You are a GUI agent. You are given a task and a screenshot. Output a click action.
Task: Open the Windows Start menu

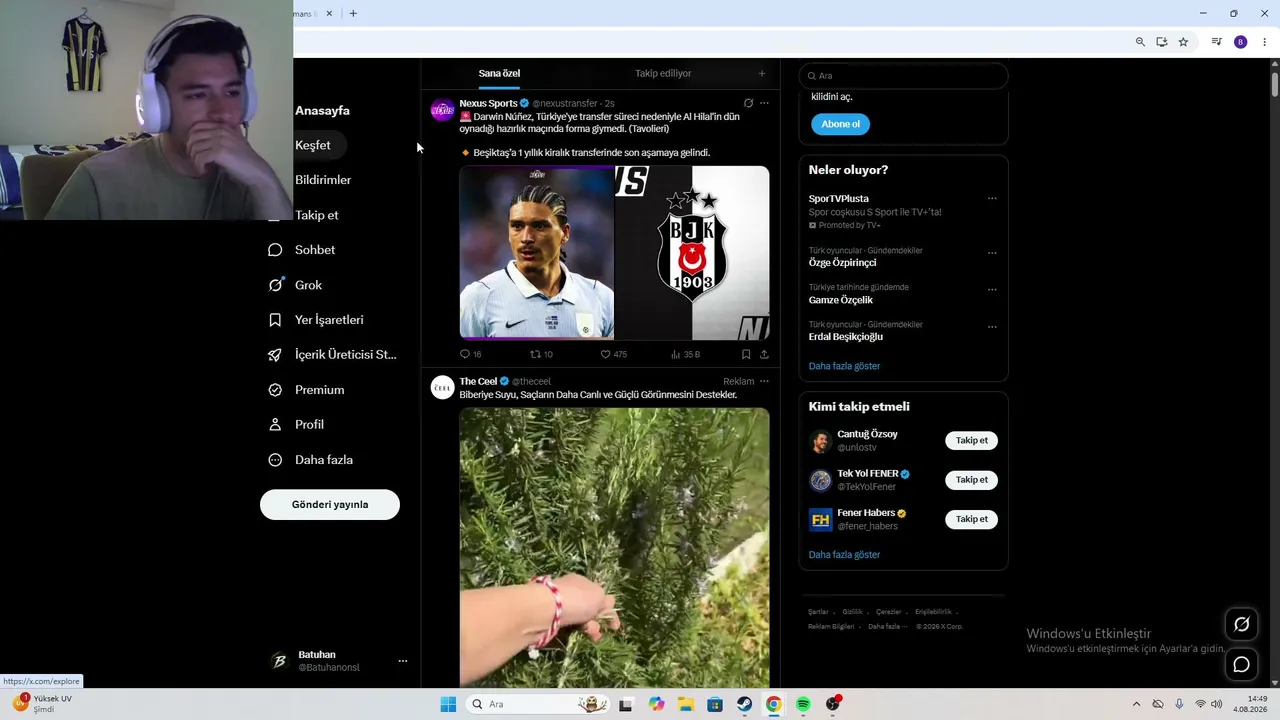click(448, 704)
